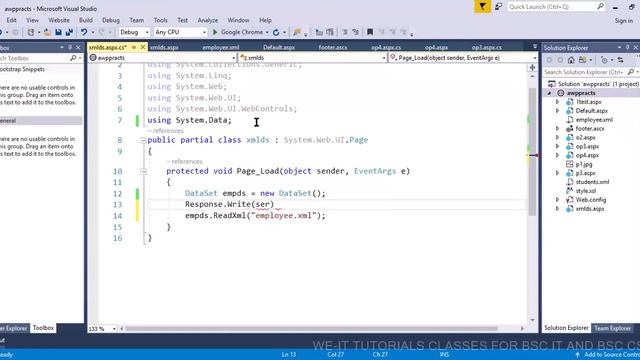Click the Save icon in toolbar
The width and height of the screenshot is (640, 360).
click(58, 32)
